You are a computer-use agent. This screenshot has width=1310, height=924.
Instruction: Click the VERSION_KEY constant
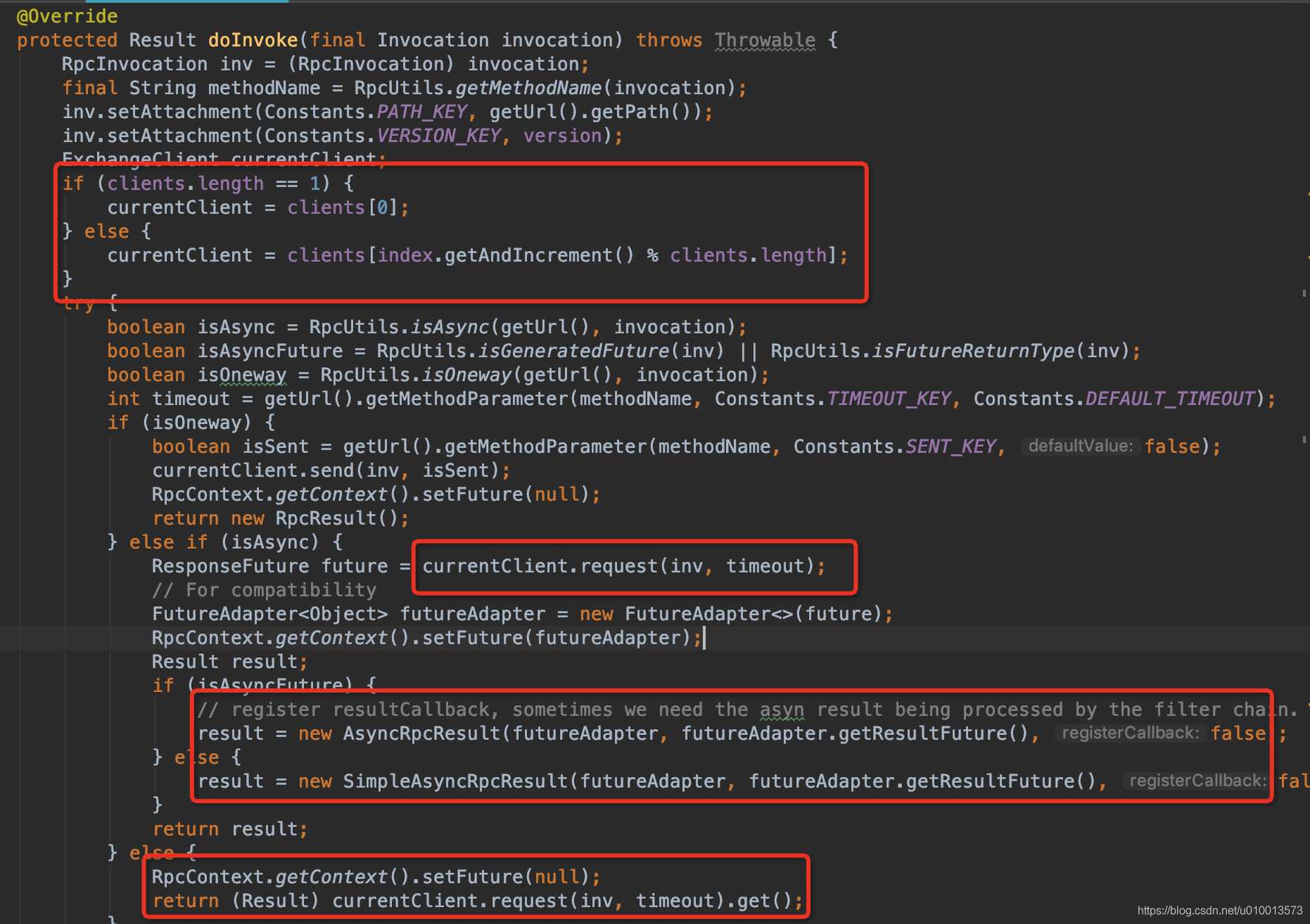coord(438,136)
